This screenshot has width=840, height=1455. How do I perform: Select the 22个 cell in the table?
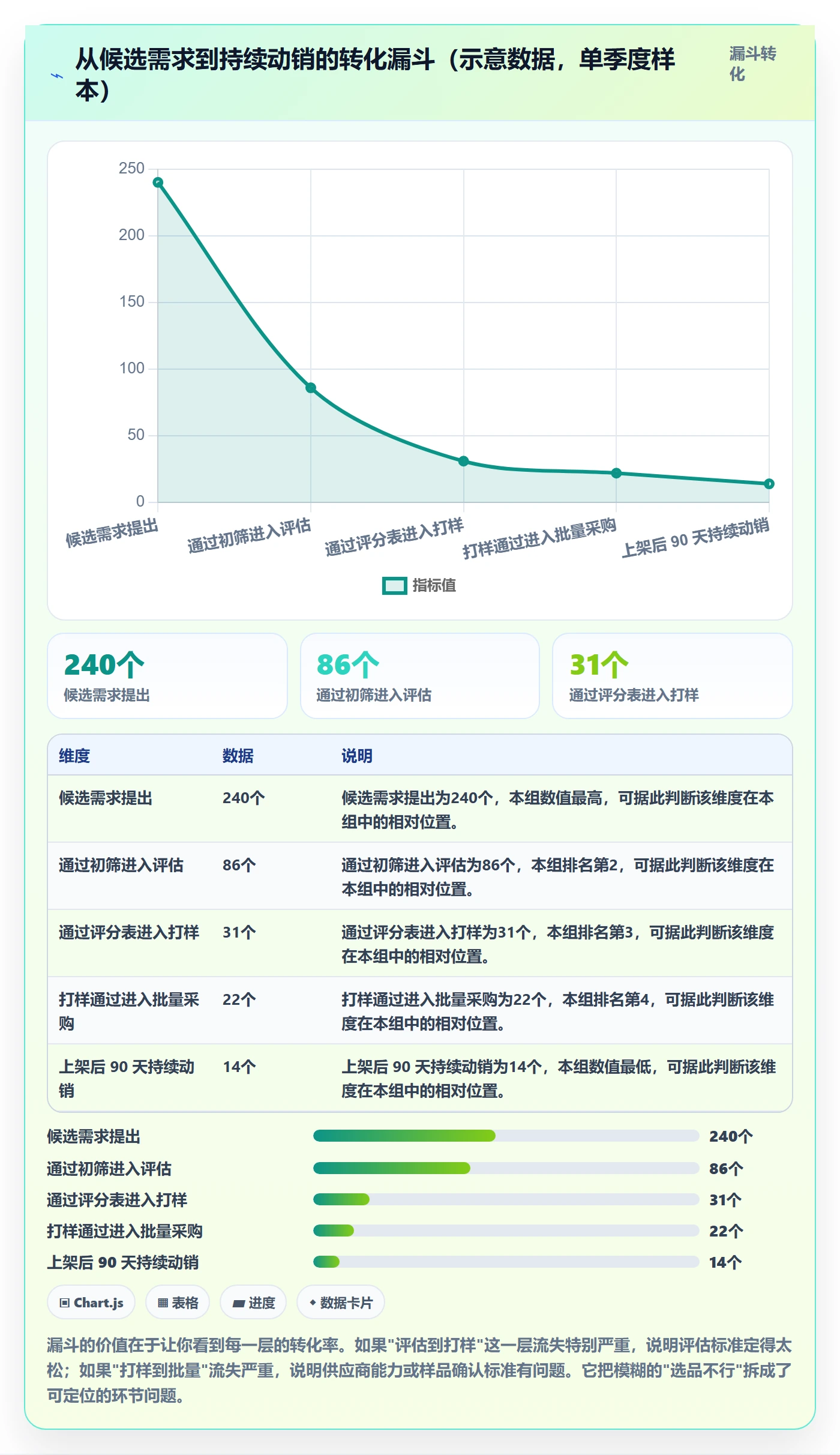coord(239,999)
